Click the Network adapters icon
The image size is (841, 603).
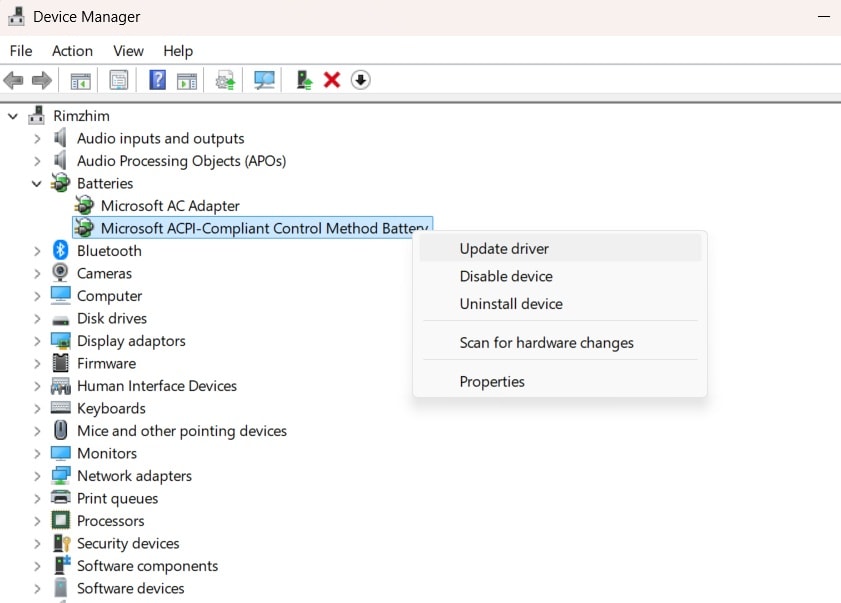point(61,475)
